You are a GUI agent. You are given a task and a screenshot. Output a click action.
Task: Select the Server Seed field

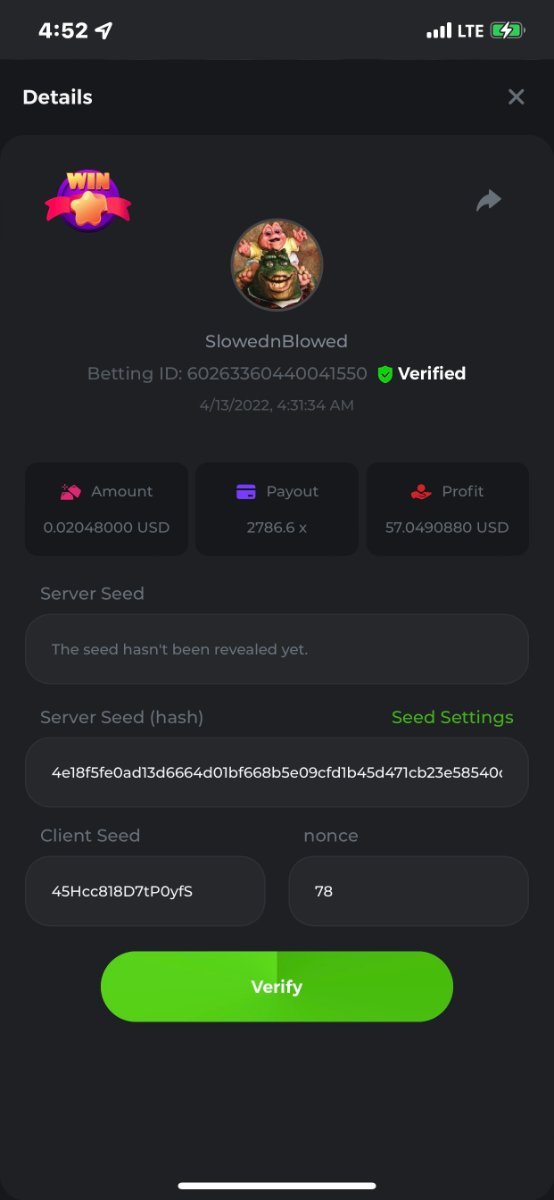pyautogui.click(x=277, y=649)
